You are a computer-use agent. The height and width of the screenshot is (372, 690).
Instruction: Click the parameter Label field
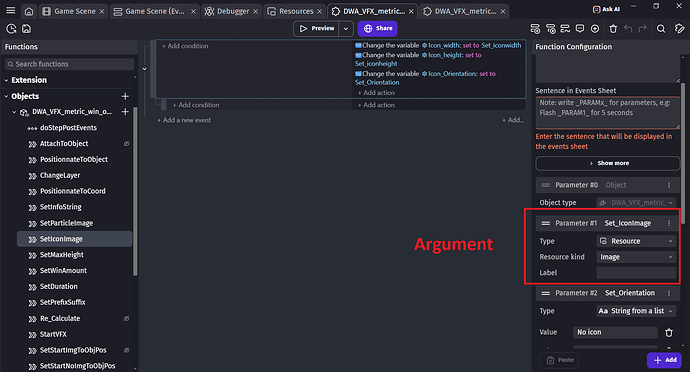636,273
